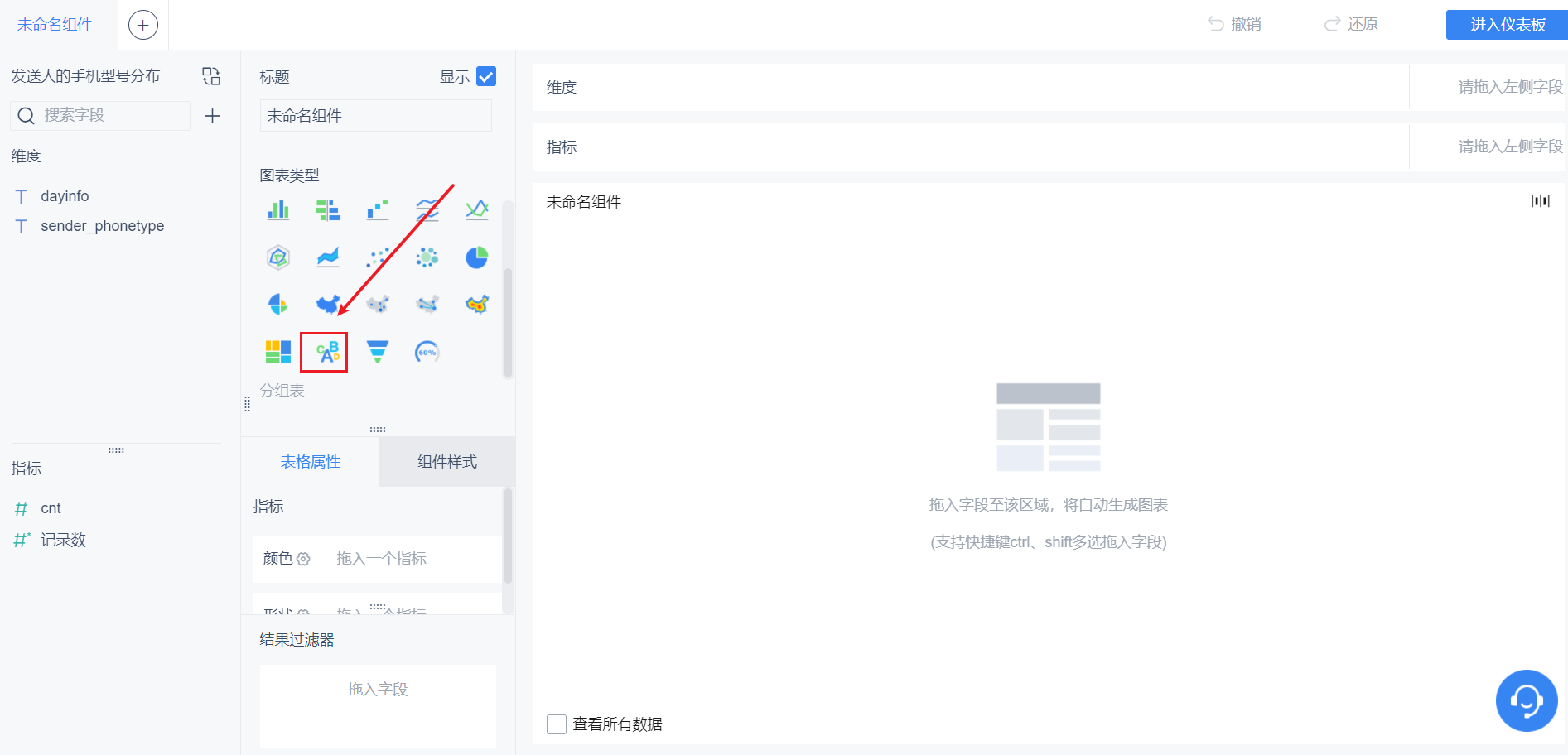Switch to the 表格属性 tab
1568x755 pixels.
tap(311, 461)
